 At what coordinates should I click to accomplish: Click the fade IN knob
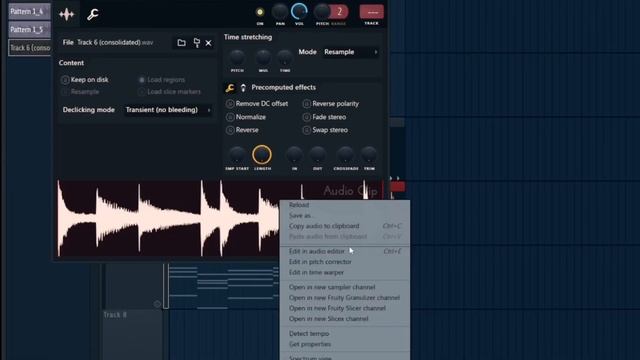(294, 155)
